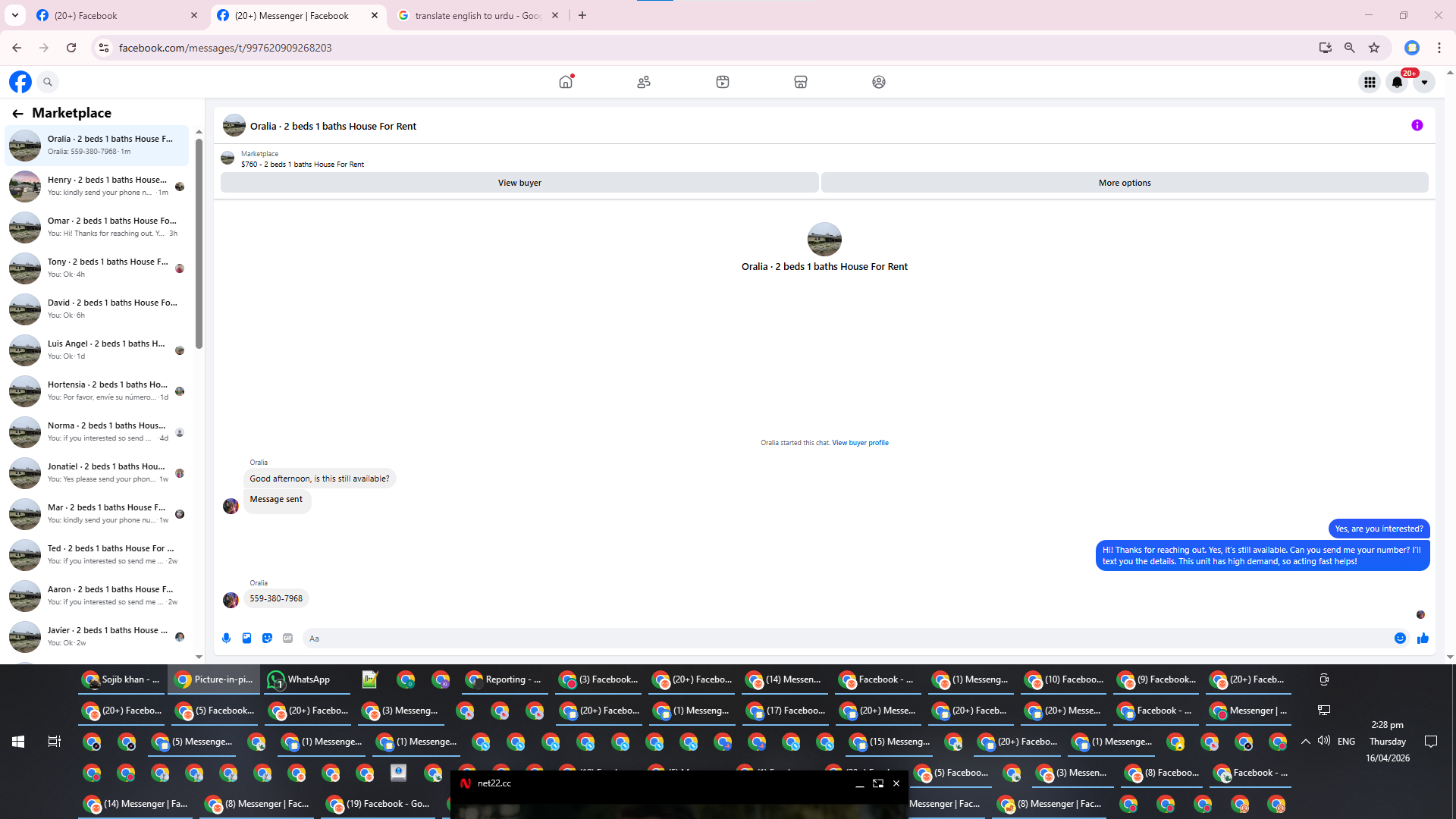The image size is (1456, 819).
Task: Click the Facebook logo
Action: click(20, 82)
